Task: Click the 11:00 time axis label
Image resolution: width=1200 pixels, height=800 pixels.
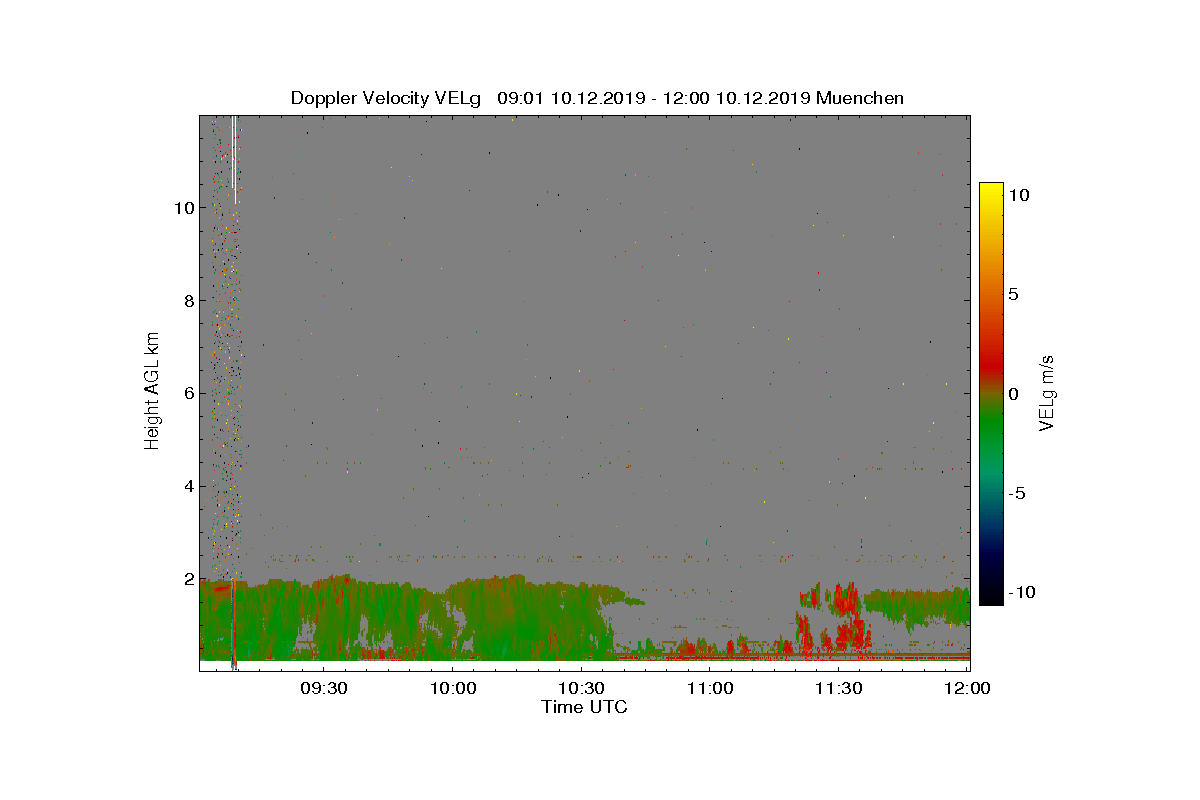Action: tap(710, 689)
